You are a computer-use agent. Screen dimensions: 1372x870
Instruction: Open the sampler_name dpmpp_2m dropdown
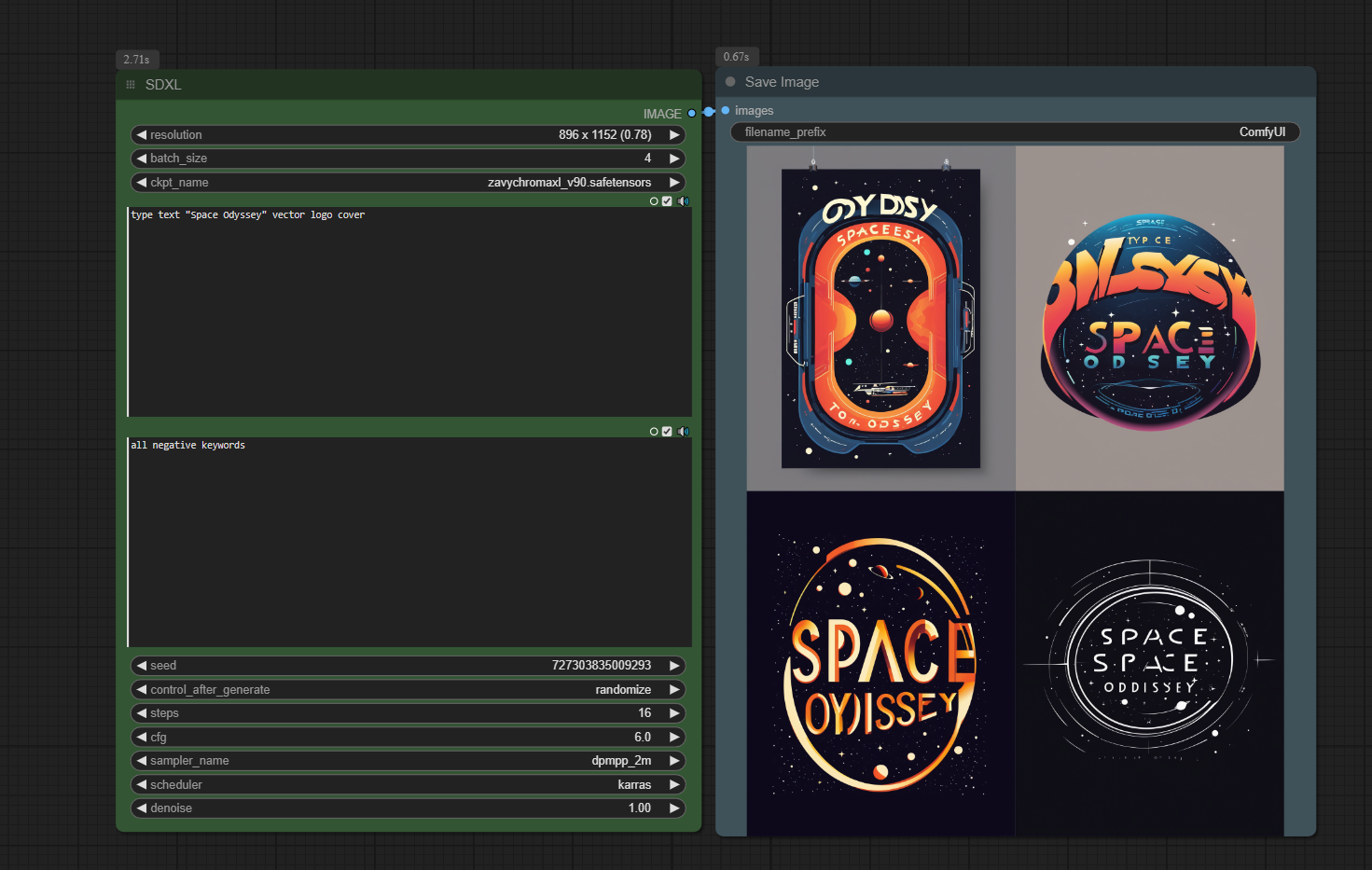(x=409, y=761)
